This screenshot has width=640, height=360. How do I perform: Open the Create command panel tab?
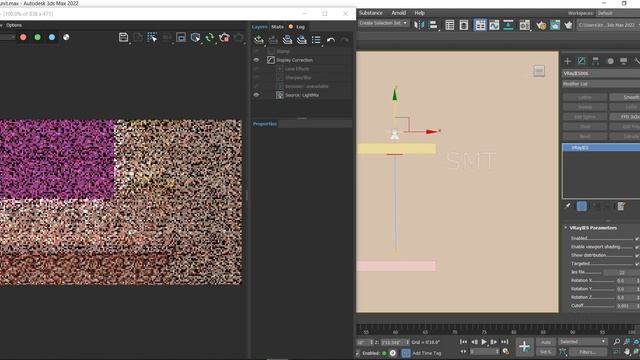567,61
